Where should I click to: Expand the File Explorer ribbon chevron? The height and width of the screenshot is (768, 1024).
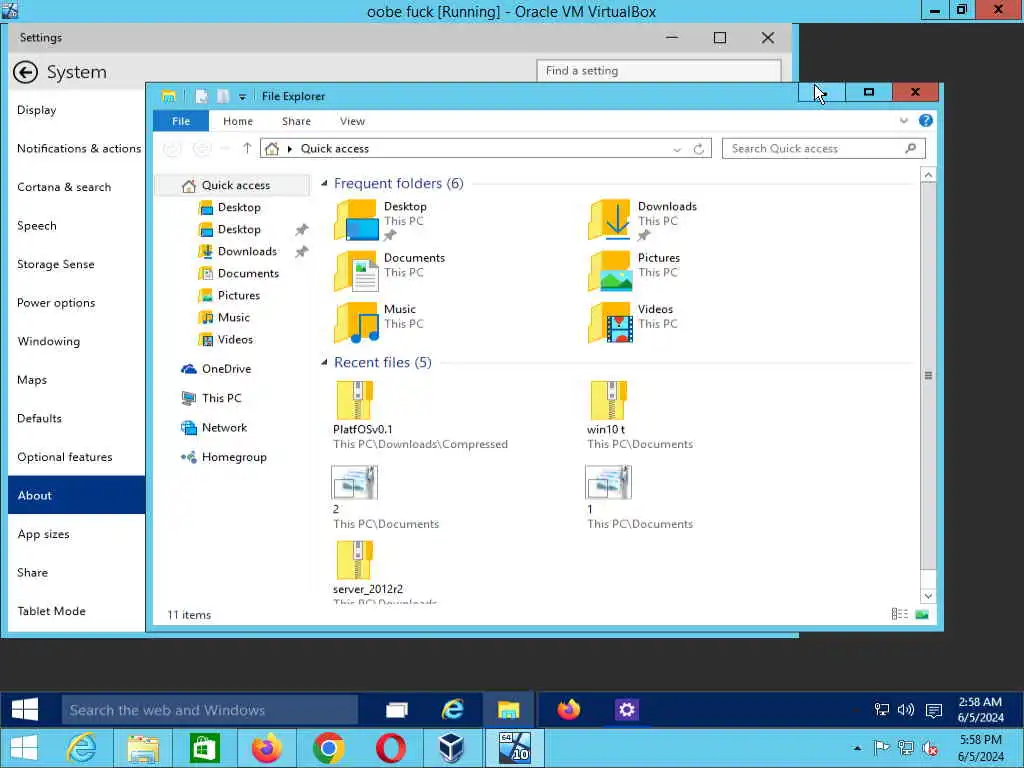904,121
